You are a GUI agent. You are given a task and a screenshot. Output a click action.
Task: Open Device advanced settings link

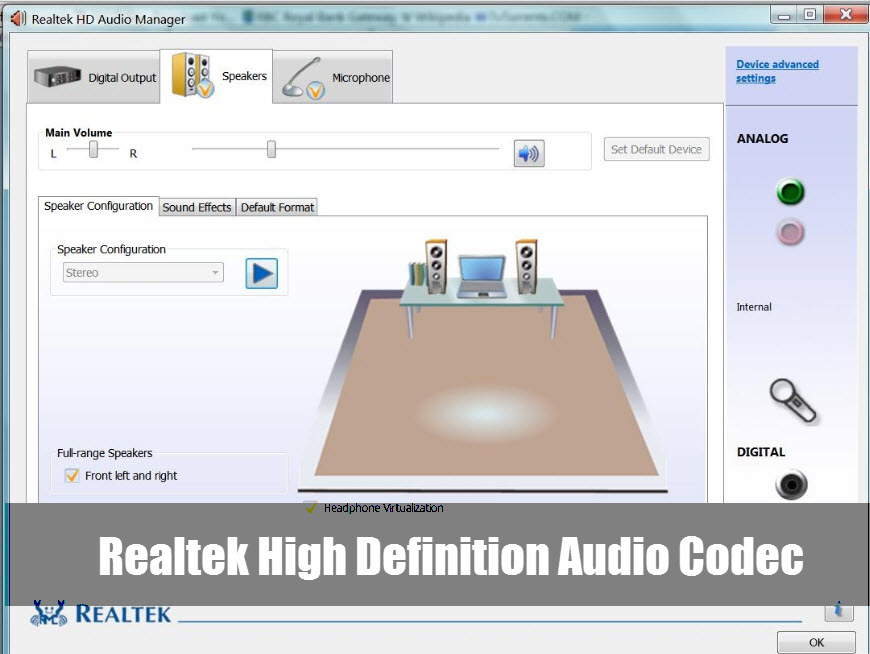tap(777, 71)
